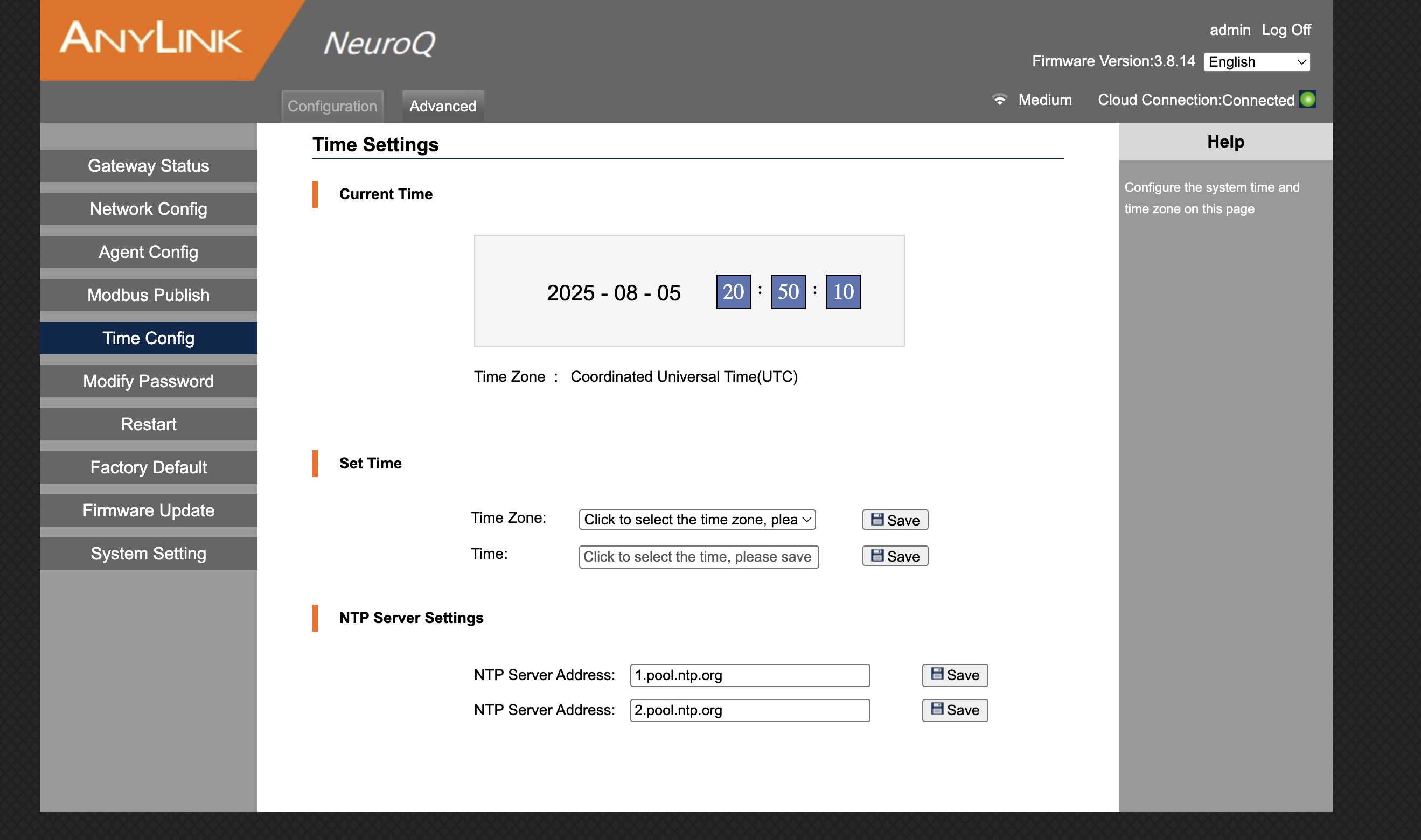
Task: Open Restart menu item
Action: (x=148, y=424)
